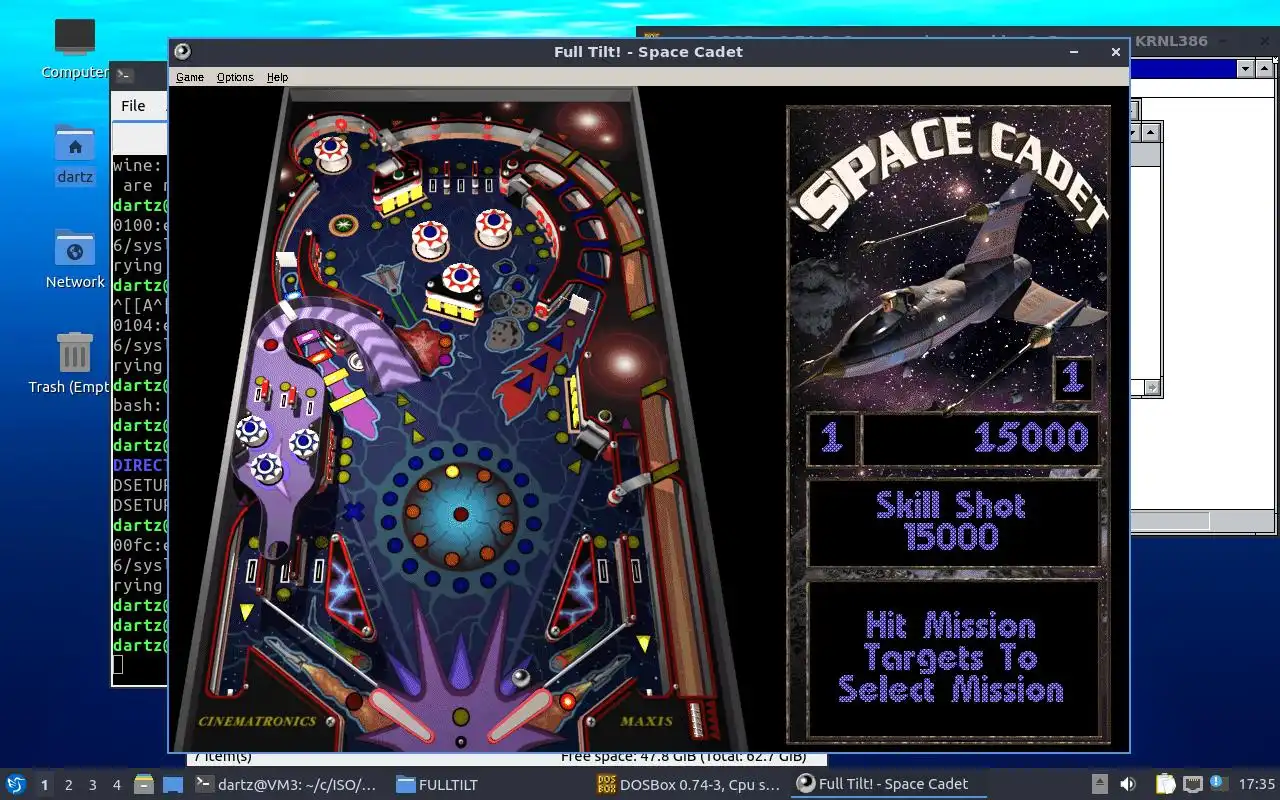Viewport: 1280px width, 800px height.
Task: Click the Hit Mission Targets To Select Mission message
Action: point(950,658)
